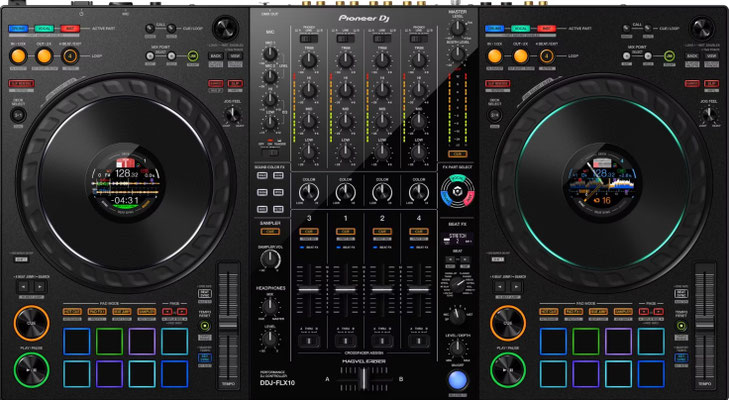Click the crossfader between A and B
Screen dimensions: 729x400
pos(364,379)
